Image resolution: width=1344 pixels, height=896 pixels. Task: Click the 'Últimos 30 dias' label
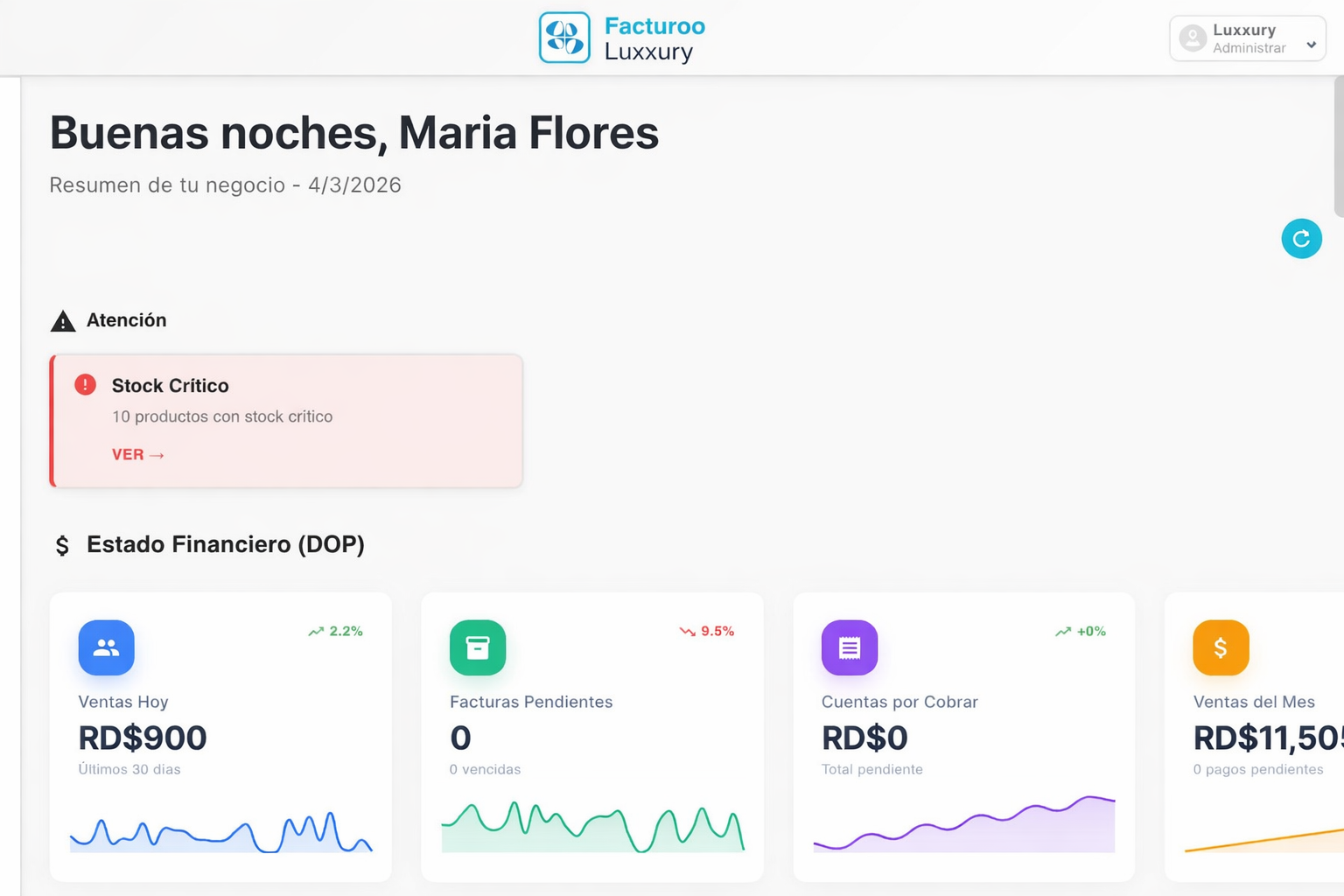pyautogui.click(x=129, y=769)
